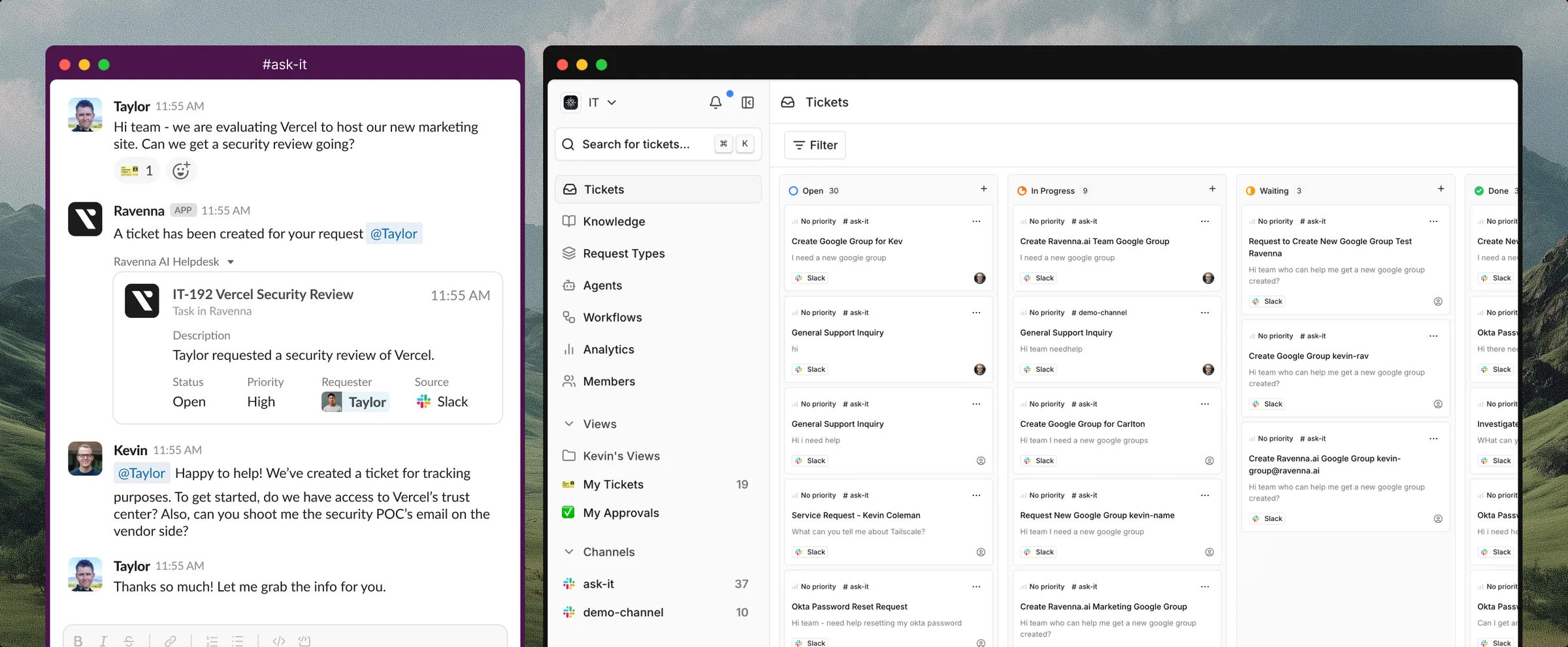Viewport: 1568px width, 647px height.
Task: Click Ravenna app avatar in Slack message
Action: click(x=85, y=219)
